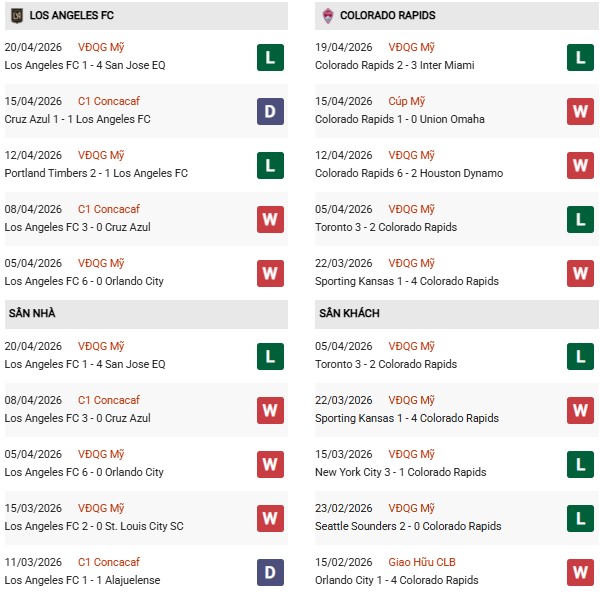This screenshot has width=600, height=595.
Task: Click the W badge for Colorado Rapids vs Union Omaha
Action: [x=580, y=111]
